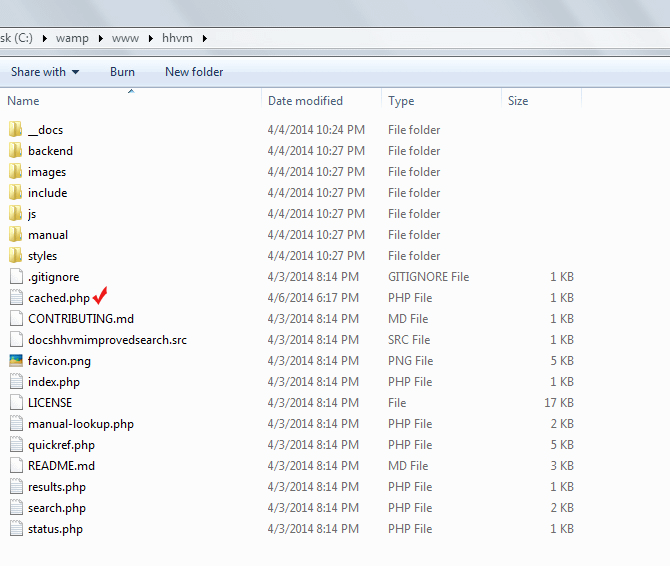The width and height of the screenshot is (670, 566).
Task: Navigate to wamp in the address bar
Action: tap(72, 38)
